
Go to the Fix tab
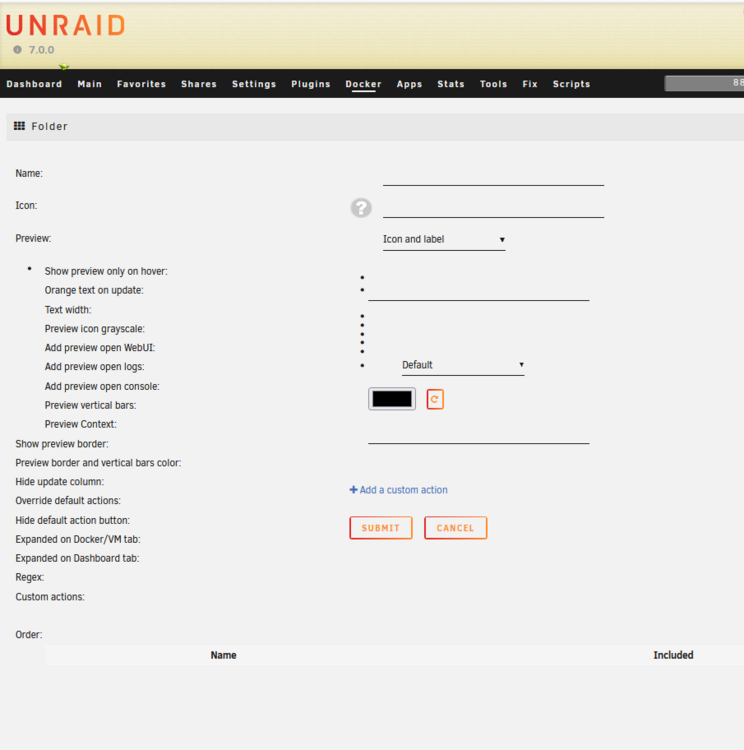530,84
